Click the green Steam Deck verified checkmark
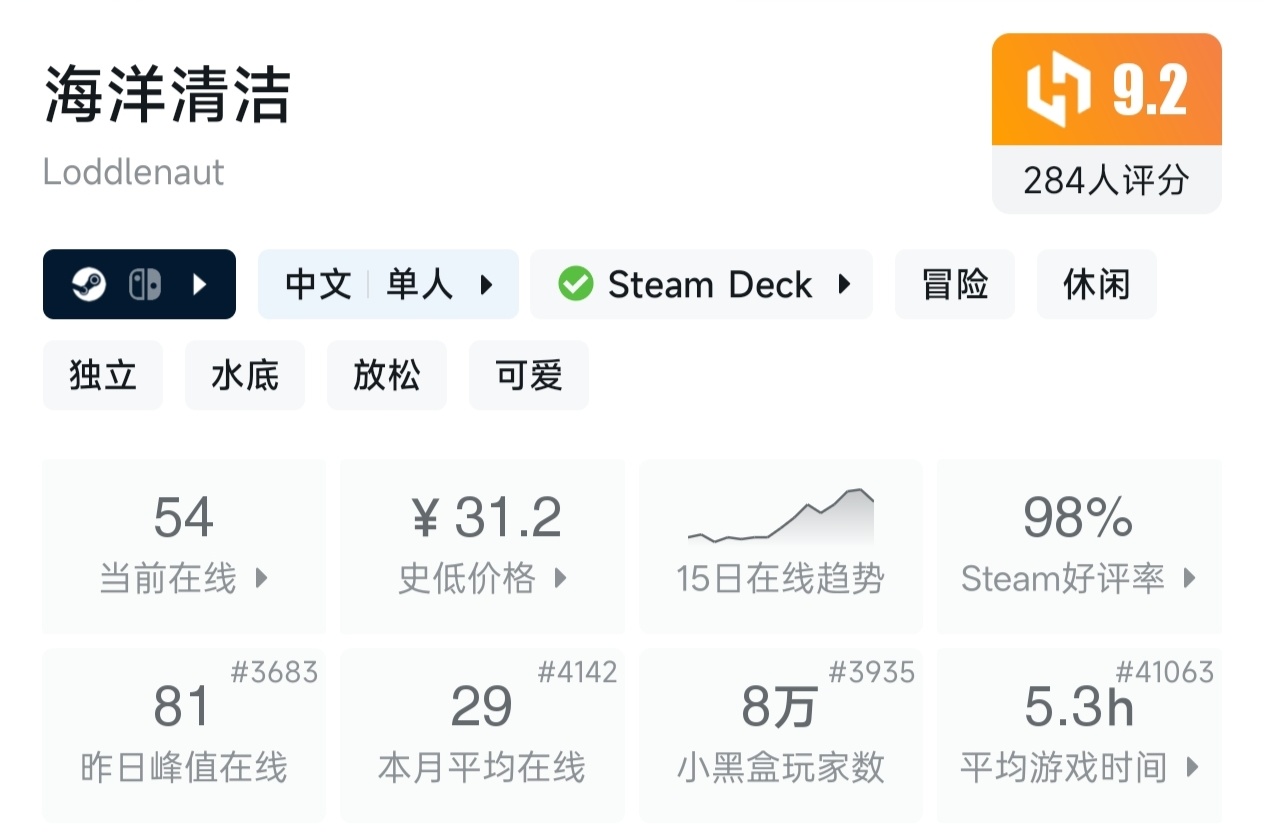The height and width of the screenshot is (839, 1264). click(576, 285)
